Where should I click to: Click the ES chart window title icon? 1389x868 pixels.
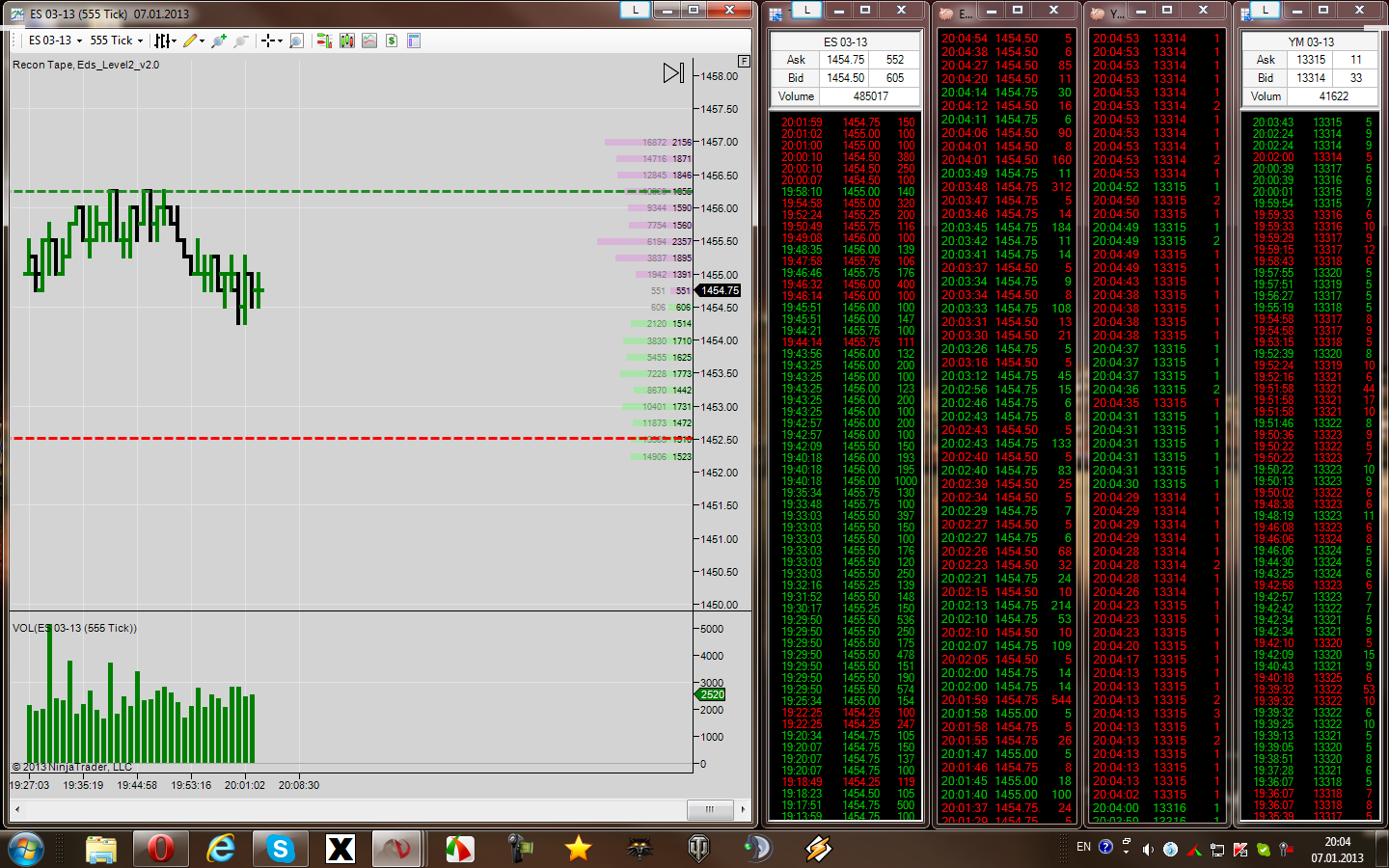tap(17, 14)
